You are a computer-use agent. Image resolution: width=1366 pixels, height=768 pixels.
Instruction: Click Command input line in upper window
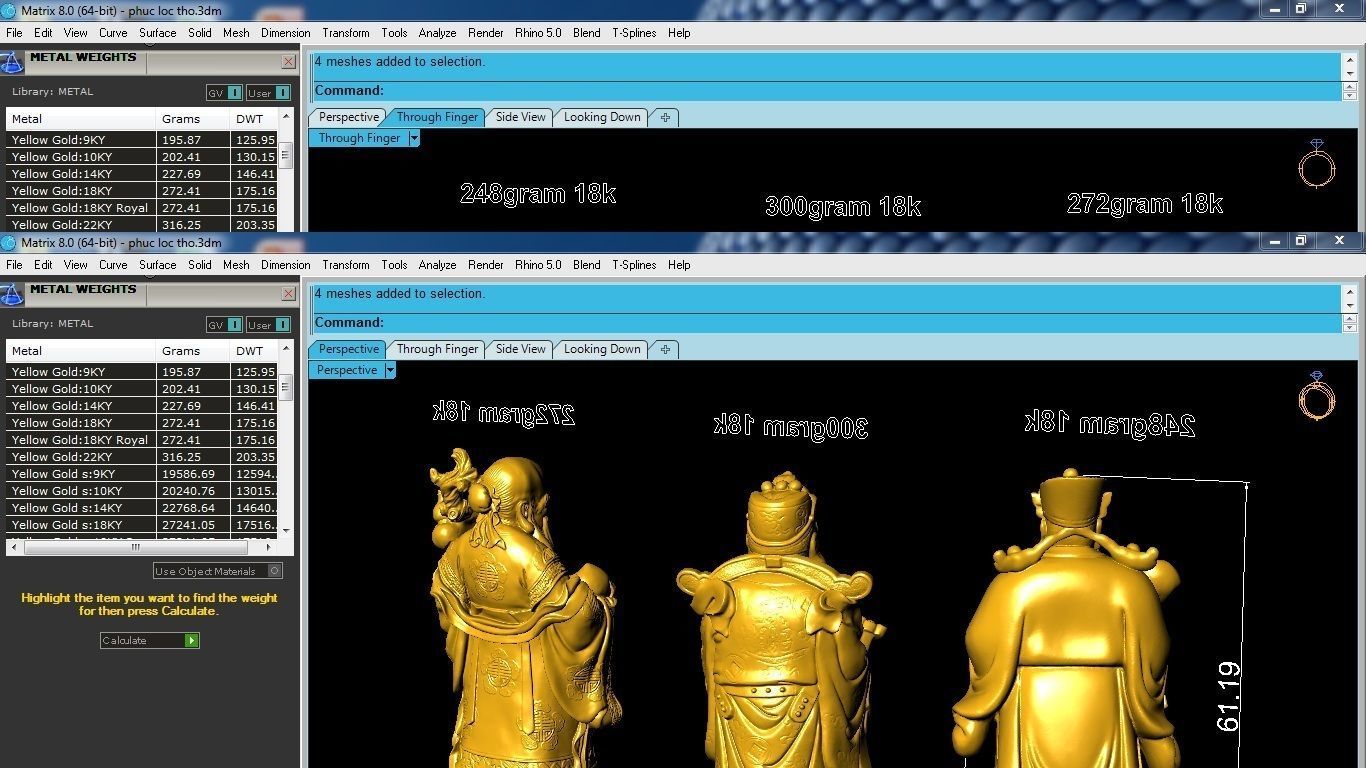coord(826,91)
